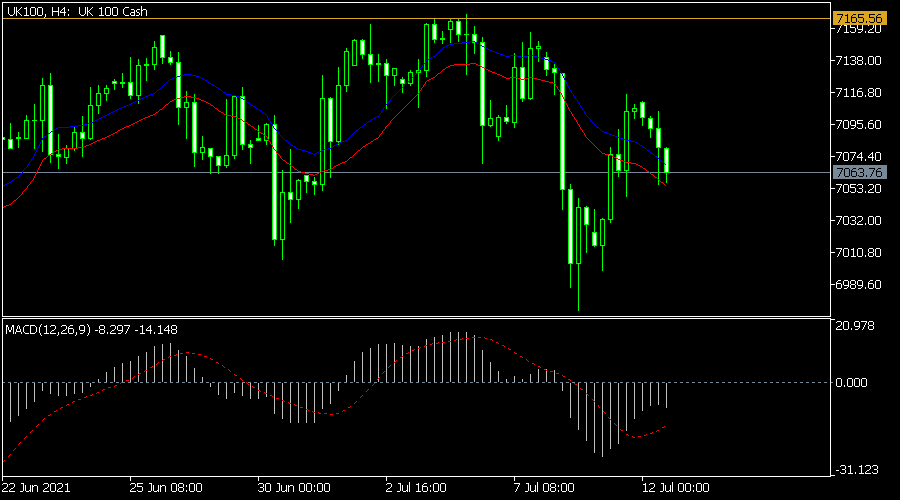The height and width of the screenshot is (500, 900).
Task: Click the '30 Jun 00:00' time label
Action: [x=294, y=487]
